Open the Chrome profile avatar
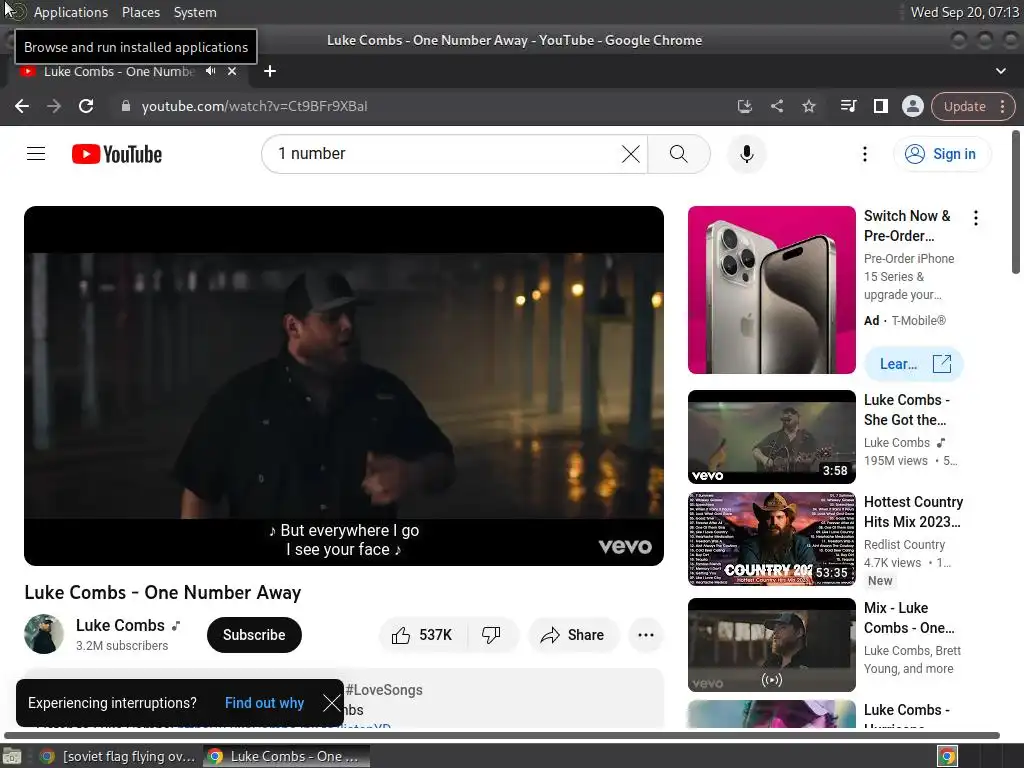 click(912, 106)
